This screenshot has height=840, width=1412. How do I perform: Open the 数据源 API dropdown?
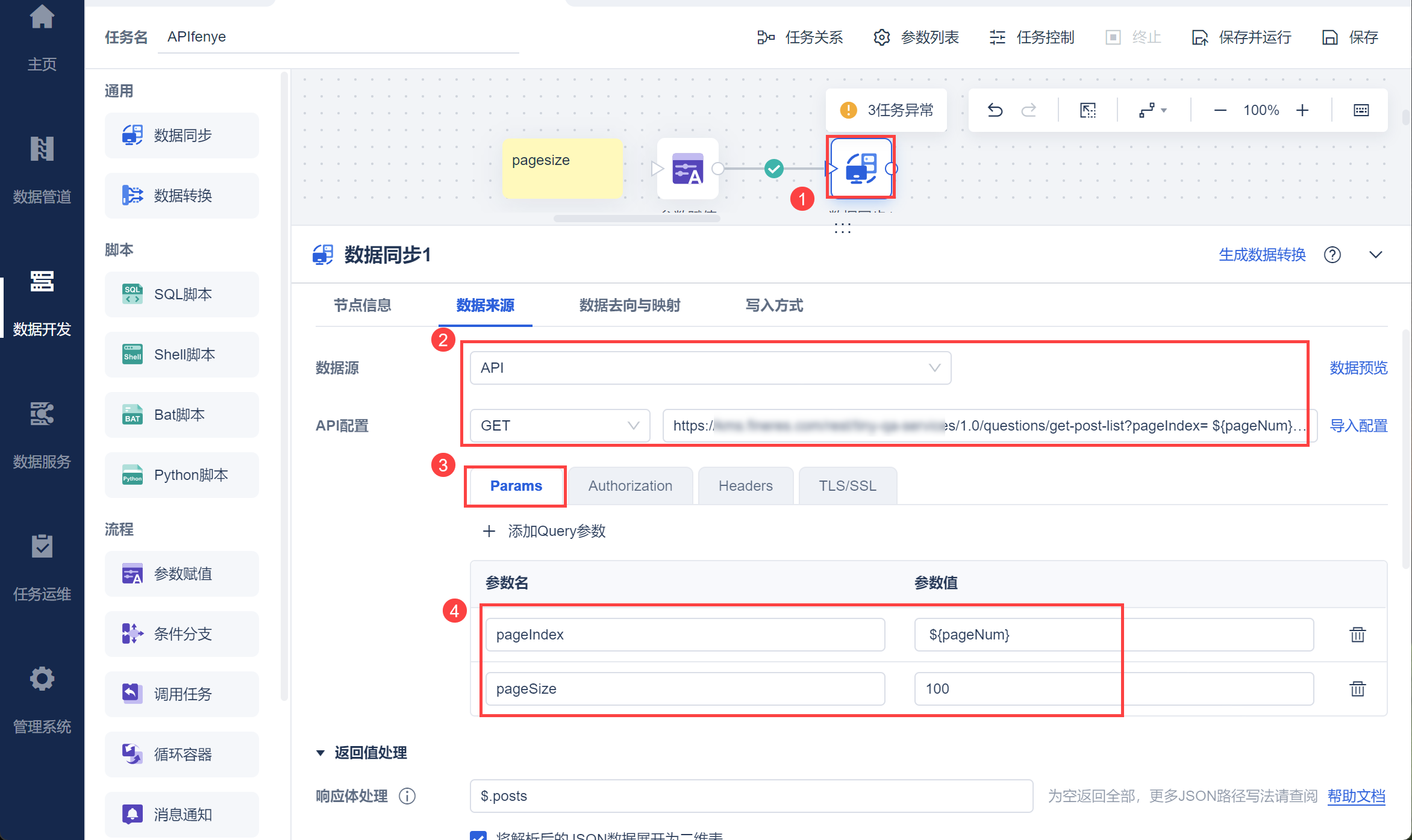click(710, 368)
